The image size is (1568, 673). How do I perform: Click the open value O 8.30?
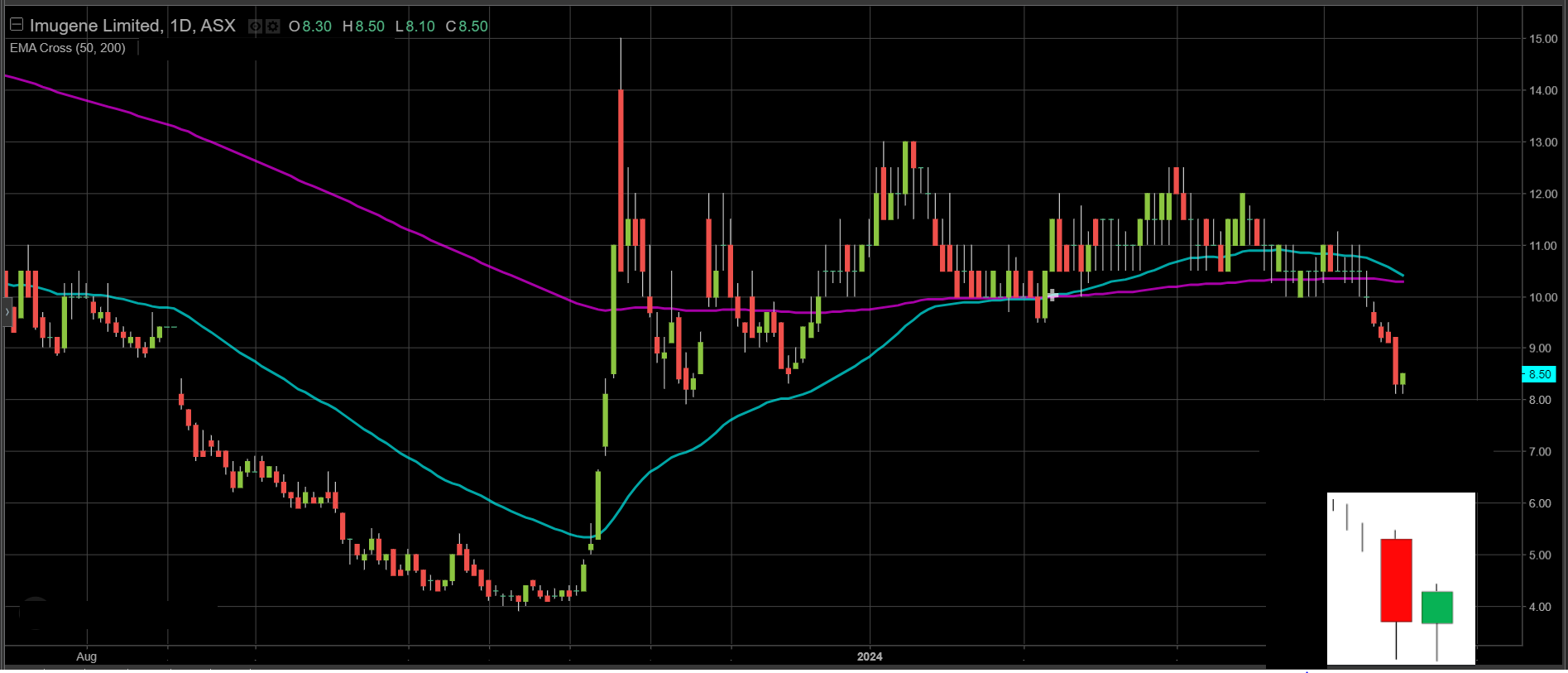[310, 26]
